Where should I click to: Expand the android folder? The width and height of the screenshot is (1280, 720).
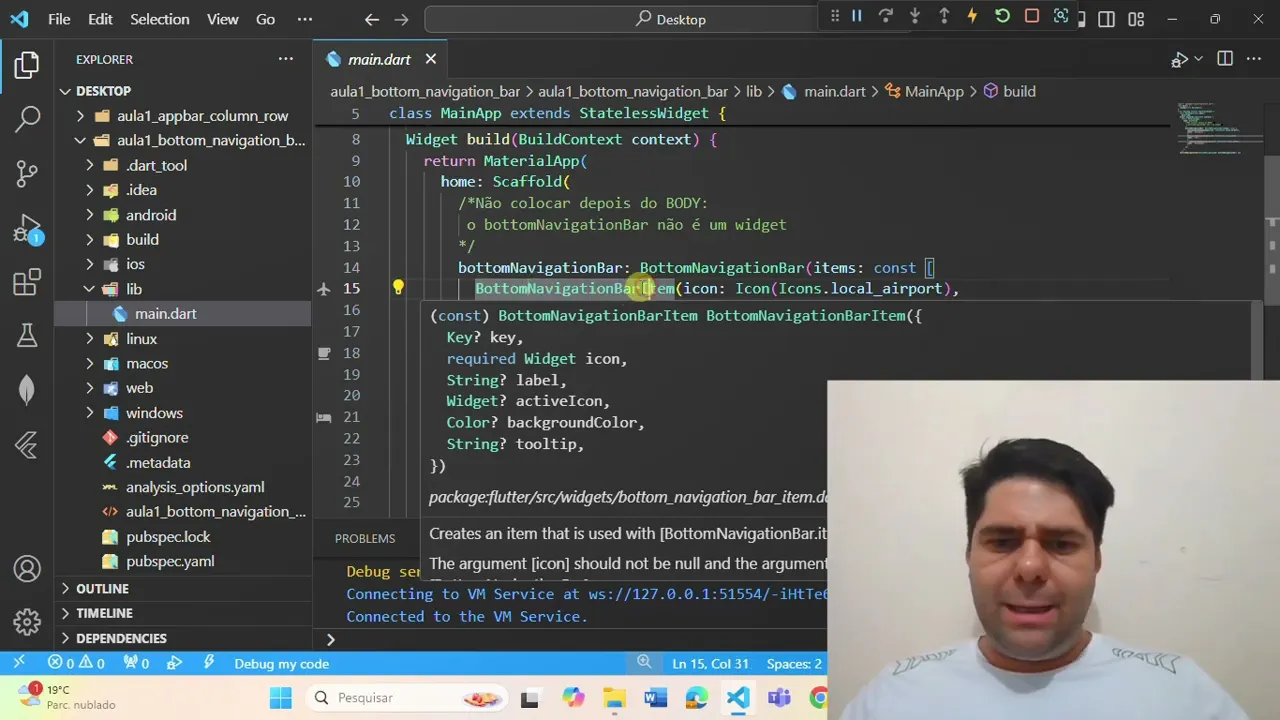coord(182,215)
